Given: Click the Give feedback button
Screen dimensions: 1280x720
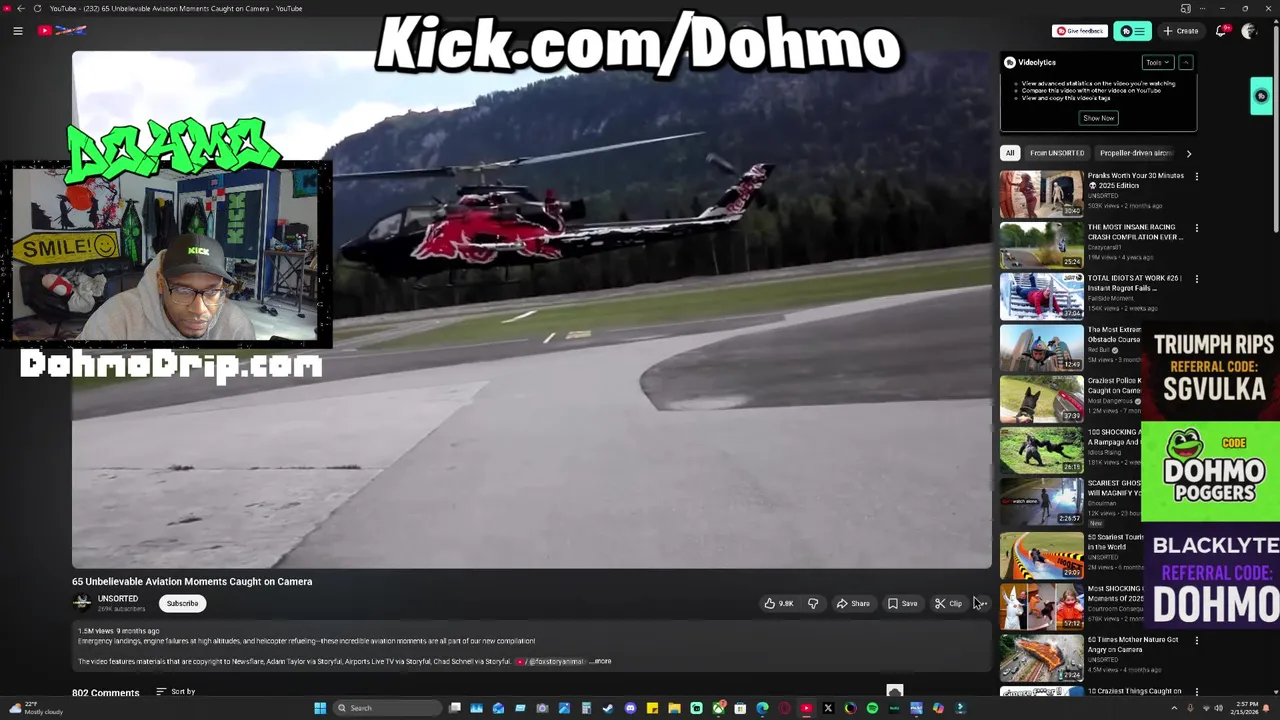Looking at the screenshot, I should pos(1080,31).
